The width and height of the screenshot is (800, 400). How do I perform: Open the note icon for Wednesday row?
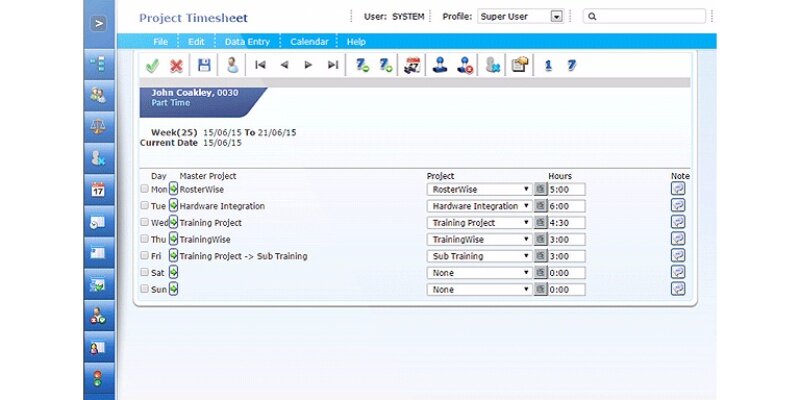tap(678, 222)
